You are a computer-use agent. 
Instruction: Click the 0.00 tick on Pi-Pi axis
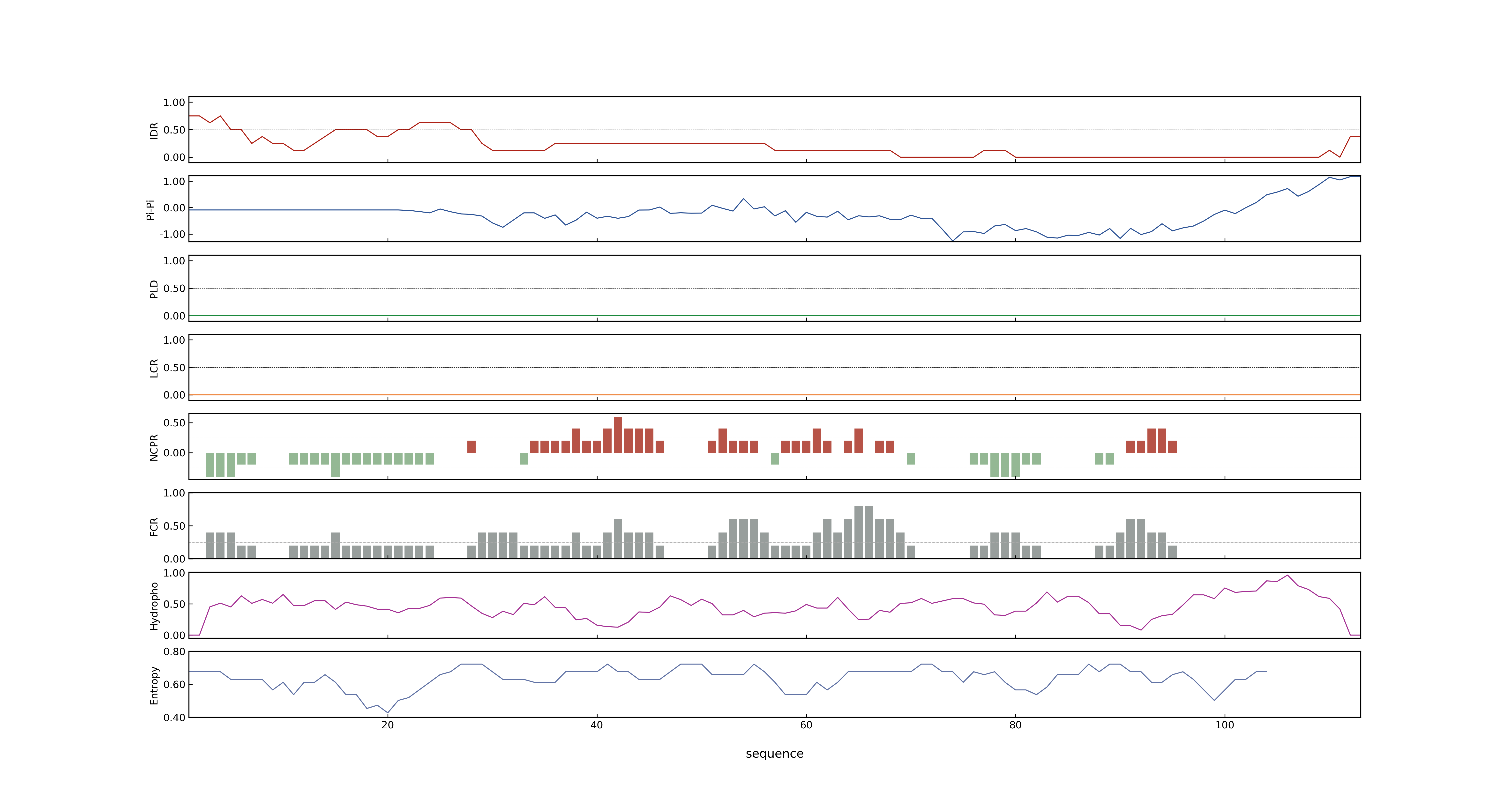(x=174, y=208)
